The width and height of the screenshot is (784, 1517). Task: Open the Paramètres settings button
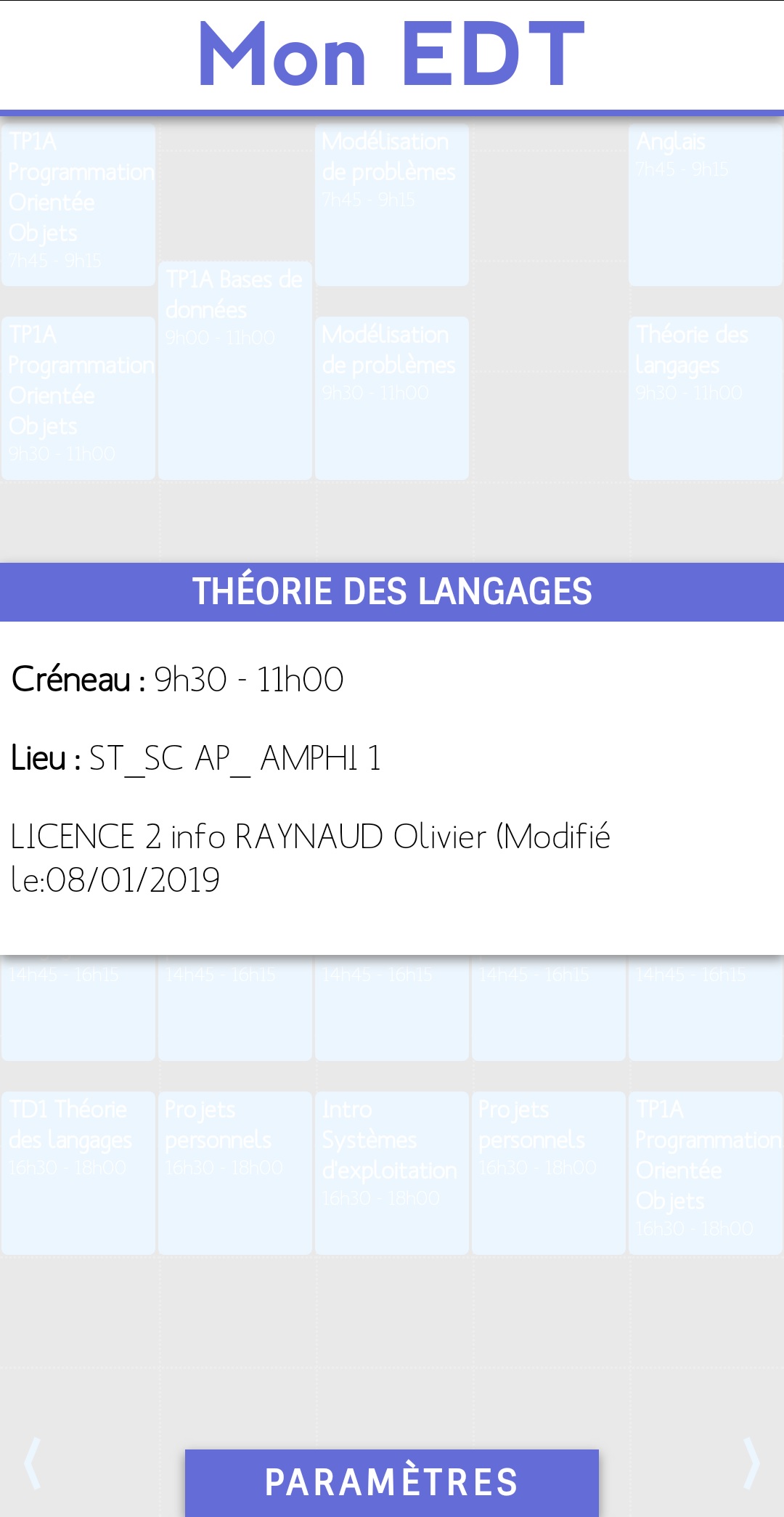click(x=392, y=1482)
